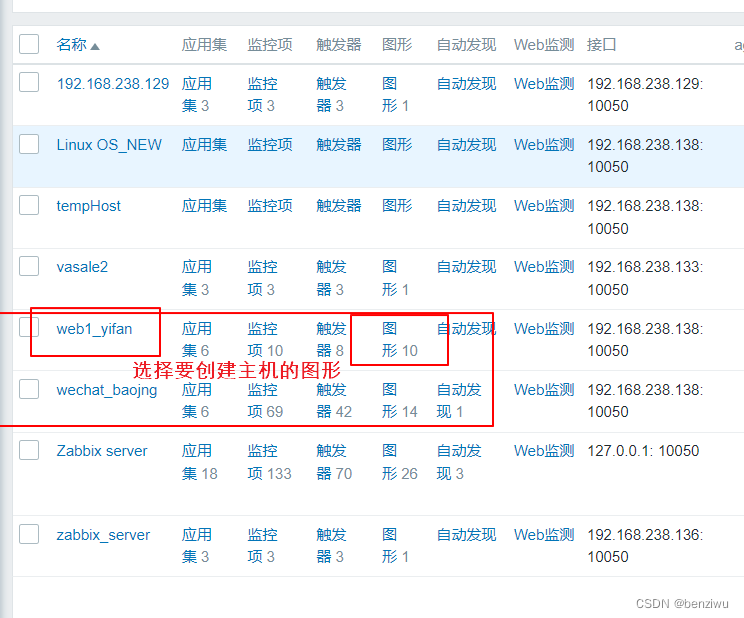The width and height of the screenshot is (744, 618).
Task: Open 触发器 8 for web1_yifan
Action: (x=331, y=339)
